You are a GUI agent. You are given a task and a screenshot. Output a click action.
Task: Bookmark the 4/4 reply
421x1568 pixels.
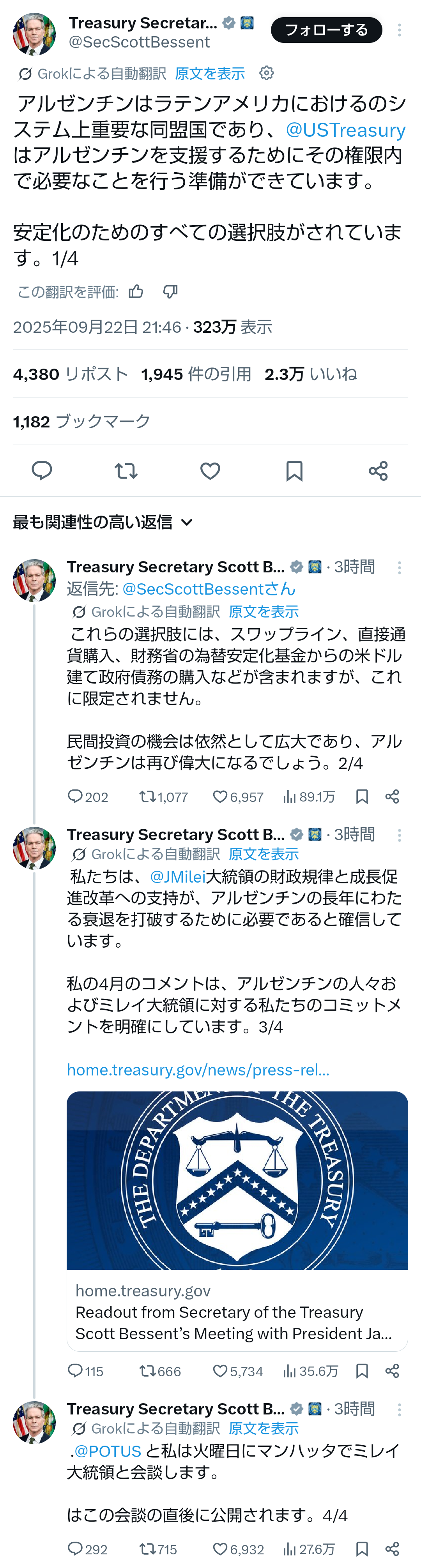point(362,1549)
